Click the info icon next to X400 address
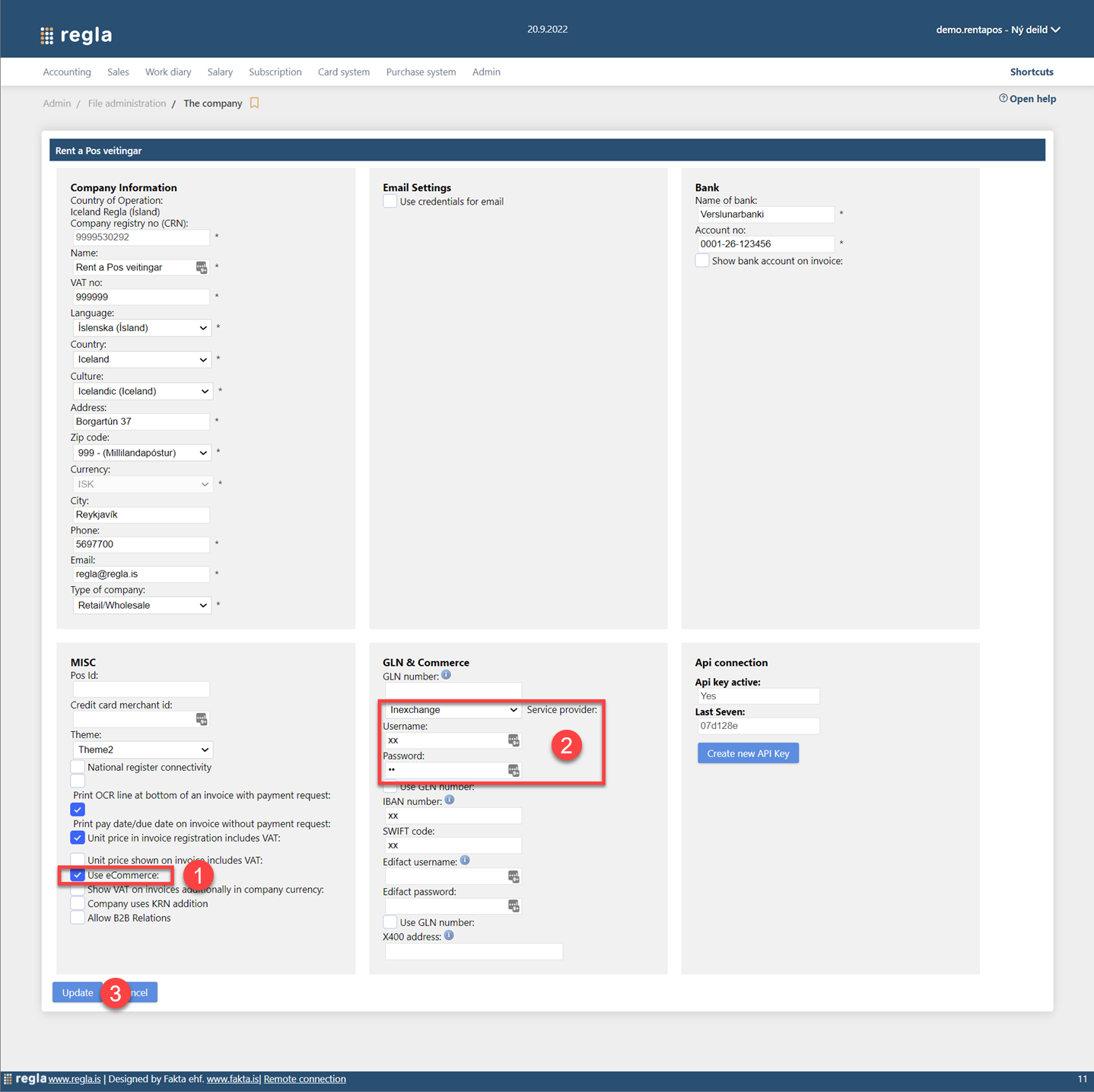Image resolution: width=1094 pixels, height=1092 pixels. click(x=448, y=935)
